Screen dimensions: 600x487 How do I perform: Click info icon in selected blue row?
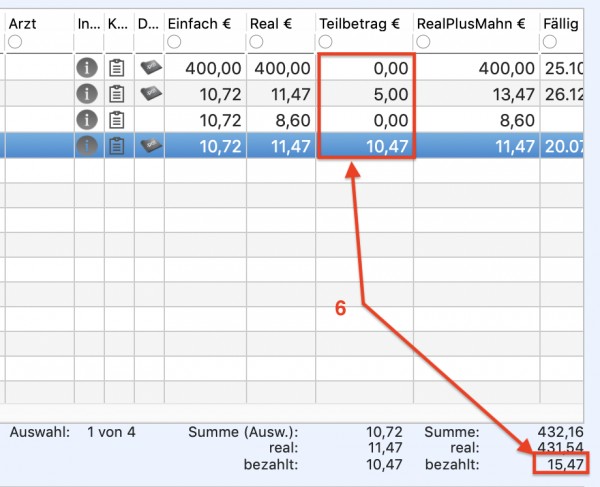(87, 146)
